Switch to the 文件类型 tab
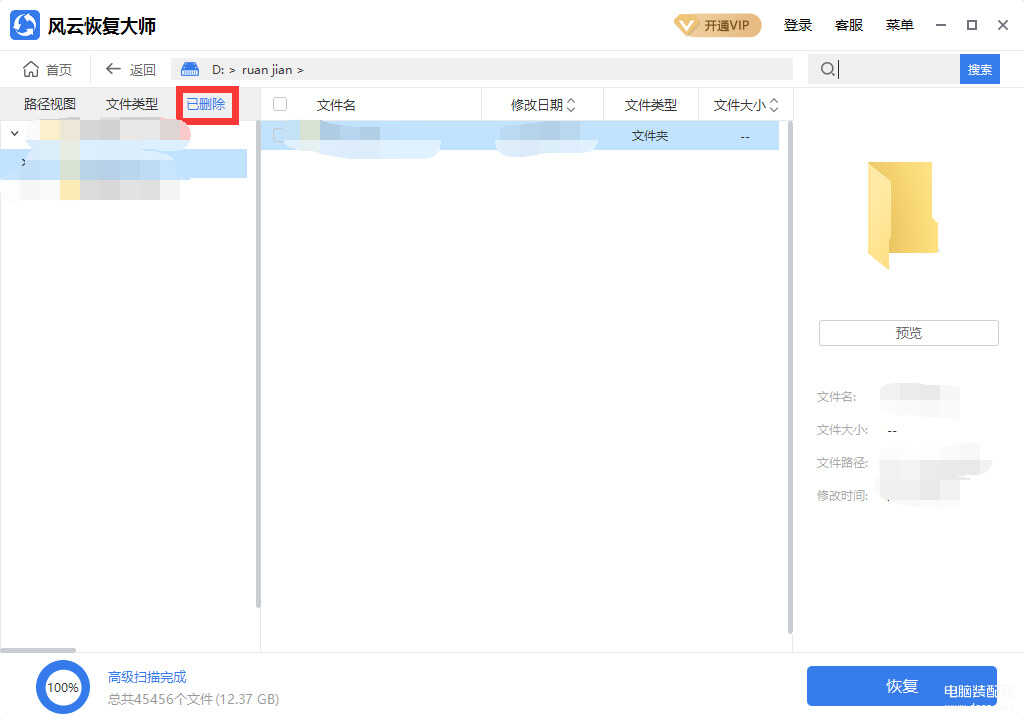Image resolution: width=1024 pixels, height=720 pixels. pos(131,105)
